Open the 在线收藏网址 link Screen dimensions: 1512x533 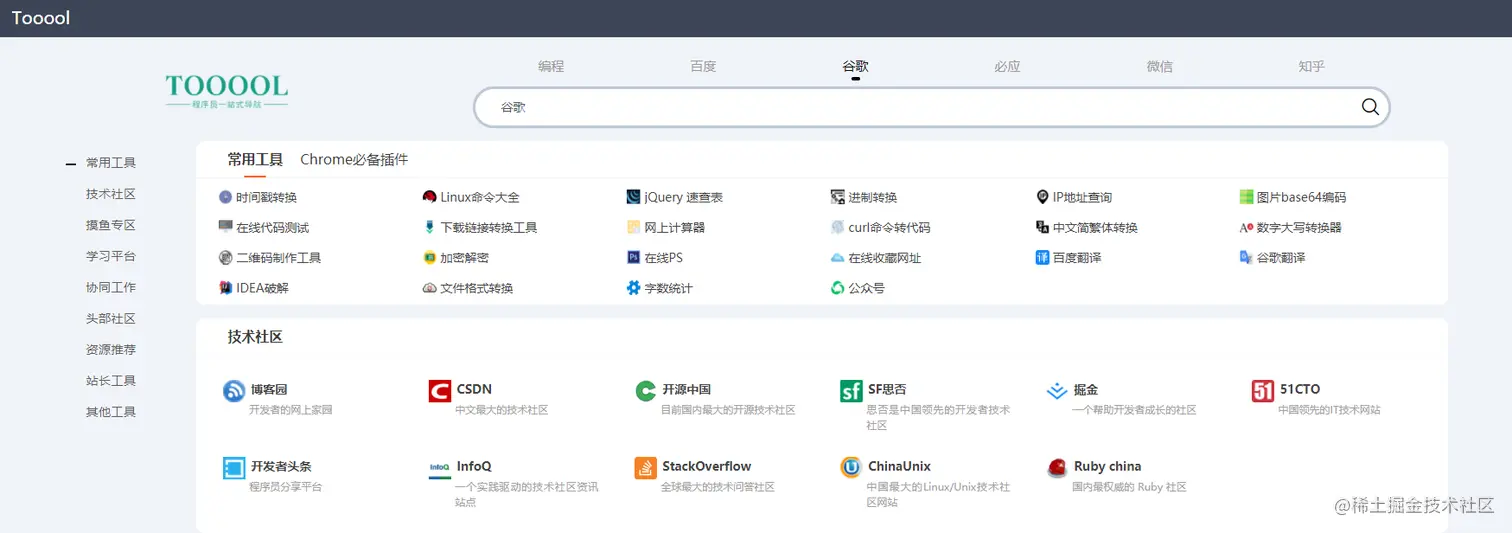point(885,257)
